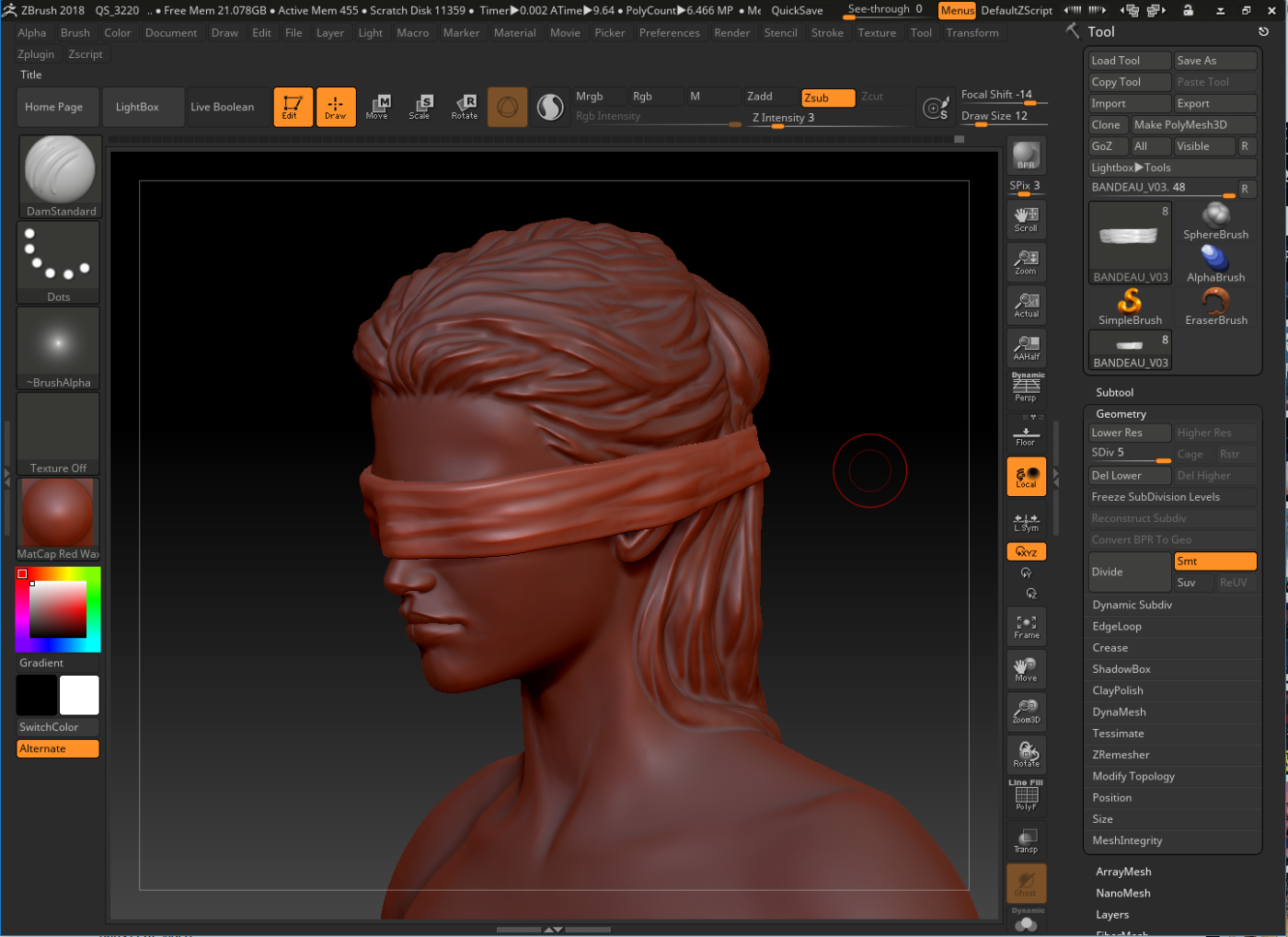Click the right shelf Rotate view icon
1288x937 pixels.
[1026, 755]
